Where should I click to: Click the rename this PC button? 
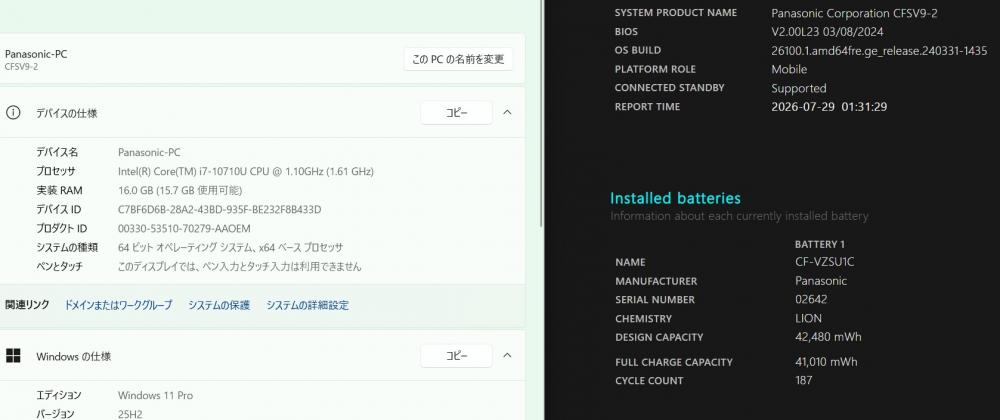[458, 59]
